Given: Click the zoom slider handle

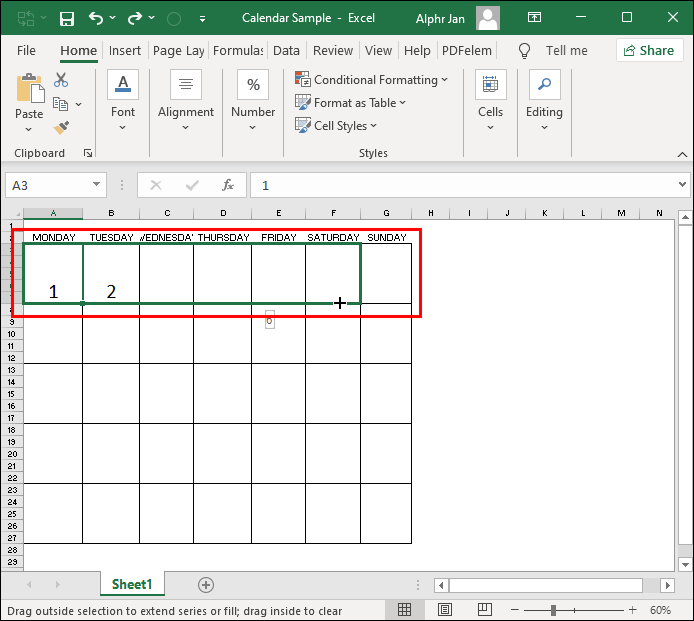Looking at the screenshot, I should (553, 610).
